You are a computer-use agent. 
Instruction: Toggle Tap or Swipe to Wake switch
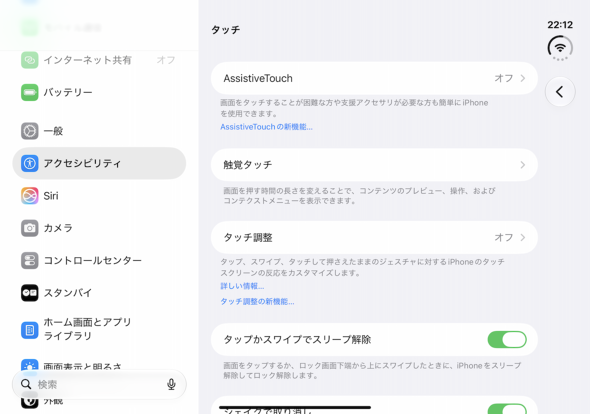click(x=507, y=339)
